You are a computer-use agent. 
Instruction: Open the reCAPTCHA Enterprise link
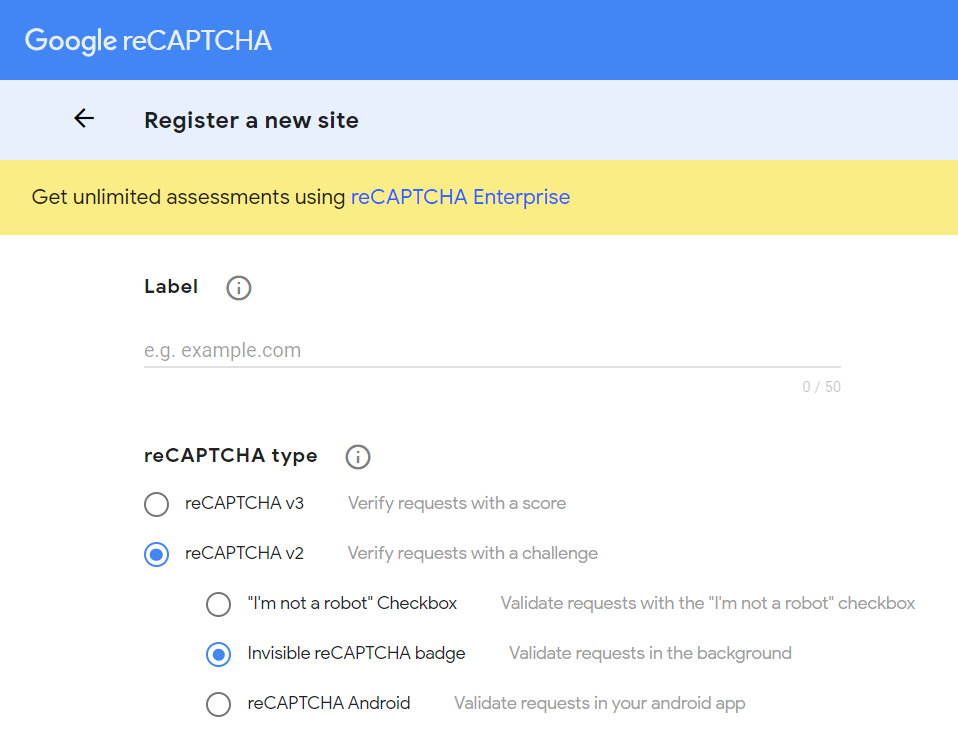click(x=460, y=197)
